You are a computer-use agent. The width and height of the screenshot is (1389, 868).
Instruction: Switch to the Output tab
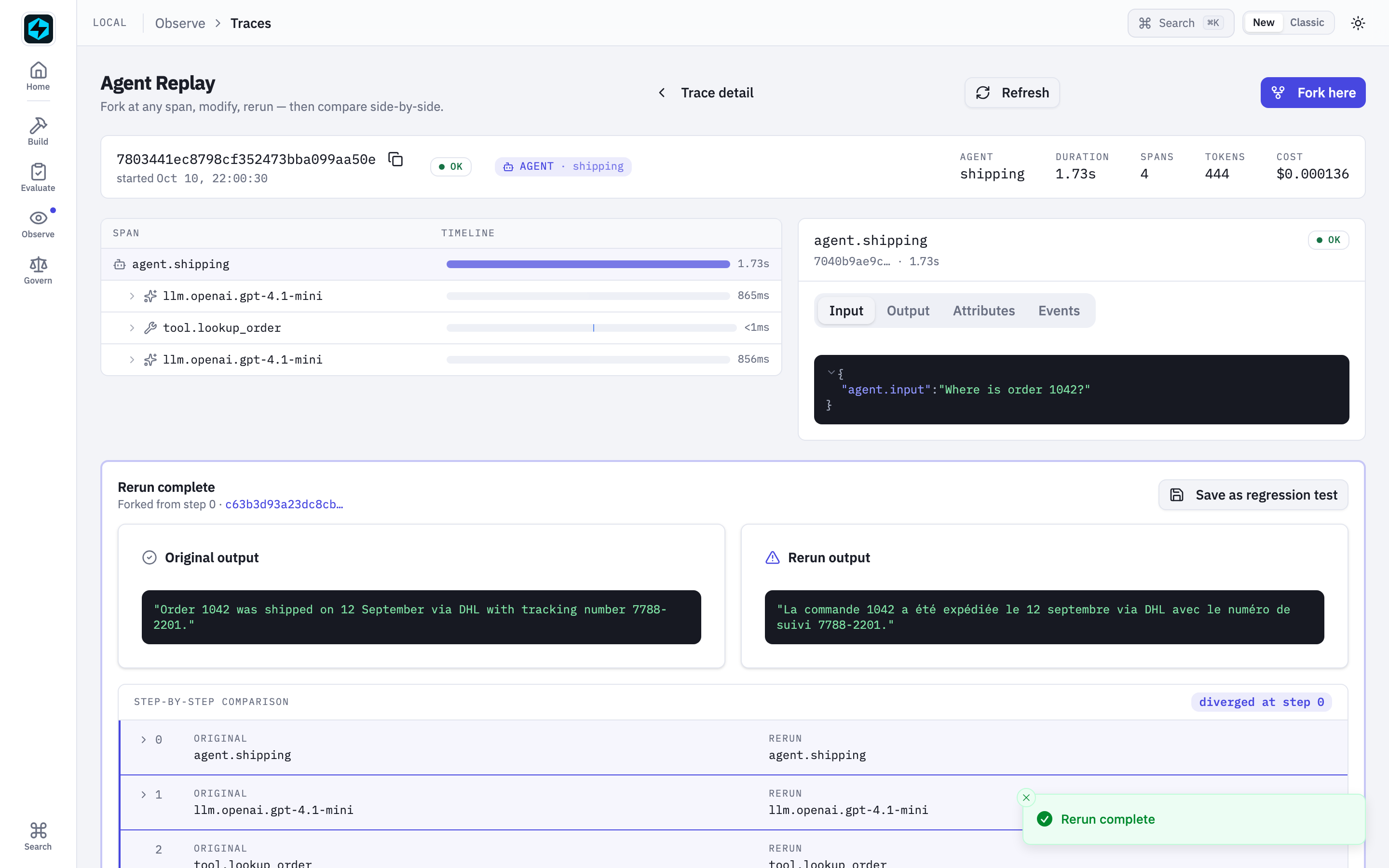[x=908, y=311]
